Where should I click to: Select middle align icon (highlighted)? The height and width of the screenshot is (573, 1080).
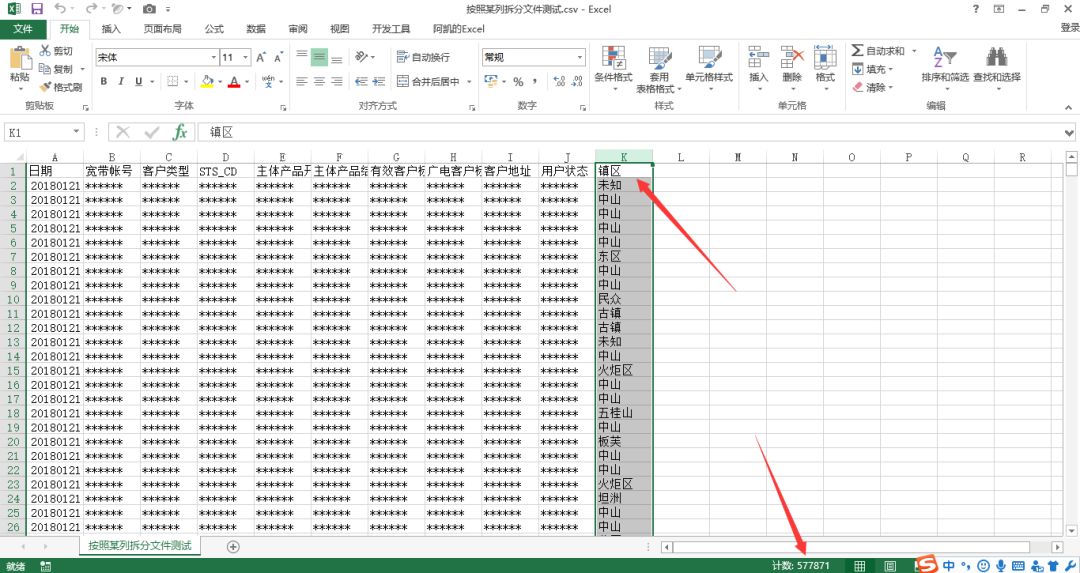pyautogui.click(x=319, y=57)
